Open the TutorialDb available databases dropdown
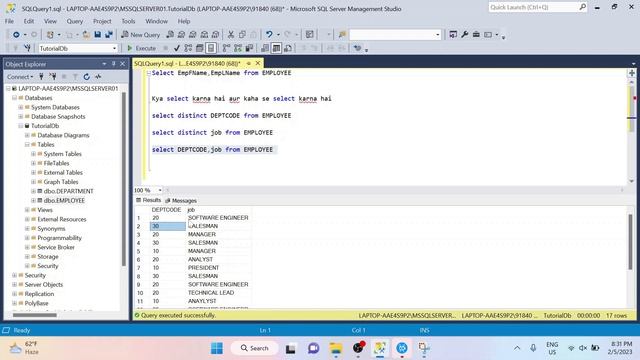This screenshot has height=360, width=640. [x=114, y=48]
